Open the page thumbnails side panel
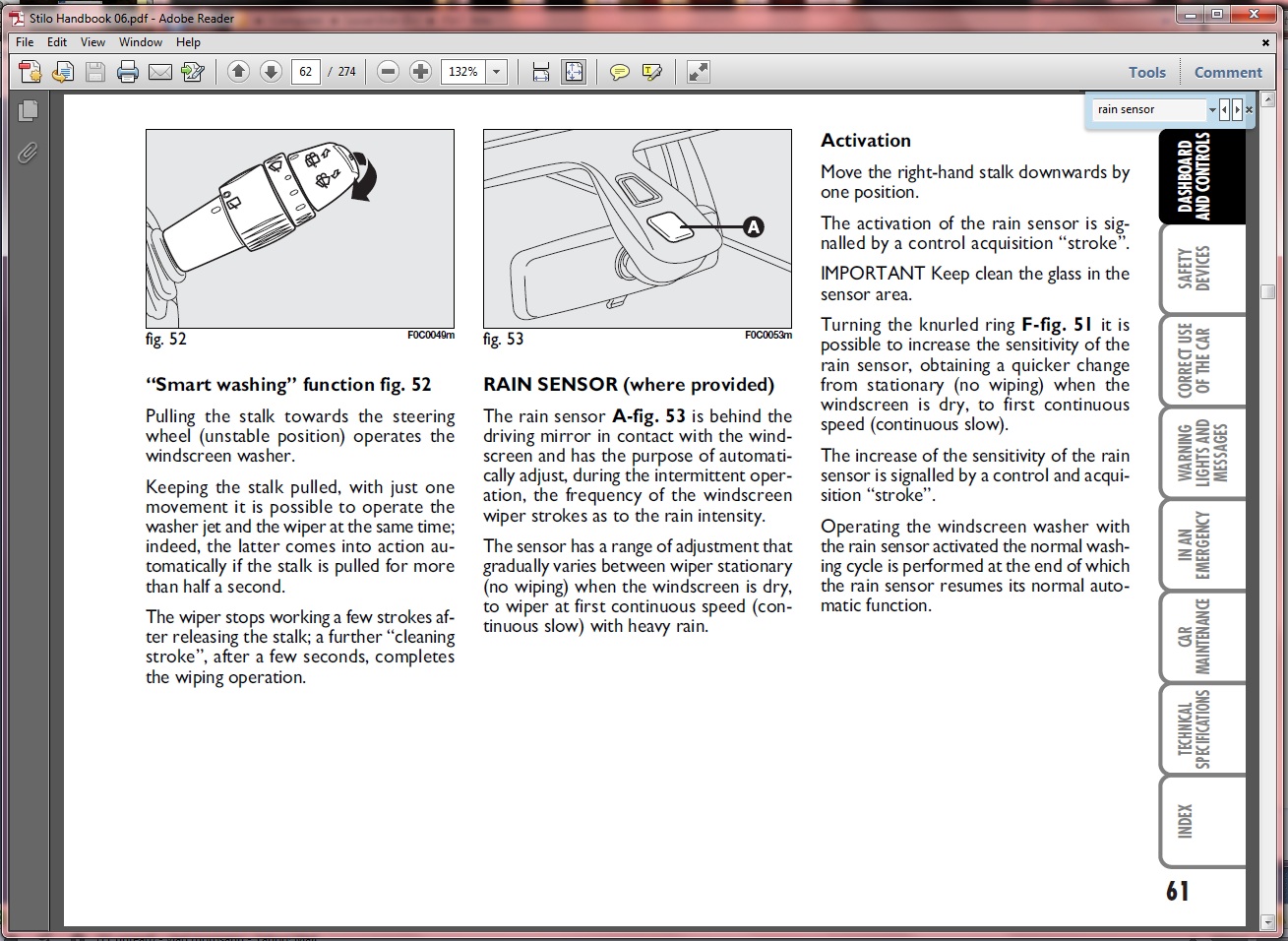1288x941 pixels. (28, 111)
